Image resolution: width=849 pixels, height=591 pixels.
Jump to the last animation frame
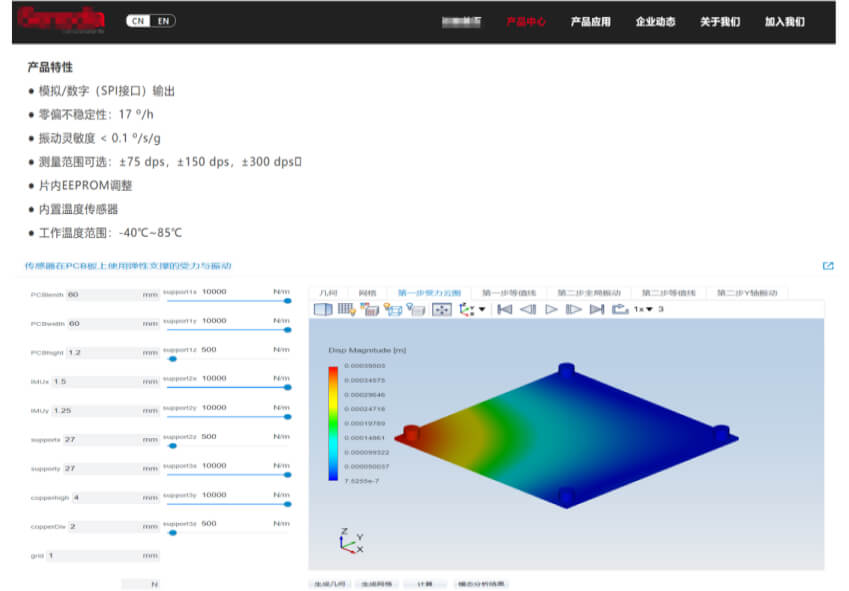[x=597, y=310]
